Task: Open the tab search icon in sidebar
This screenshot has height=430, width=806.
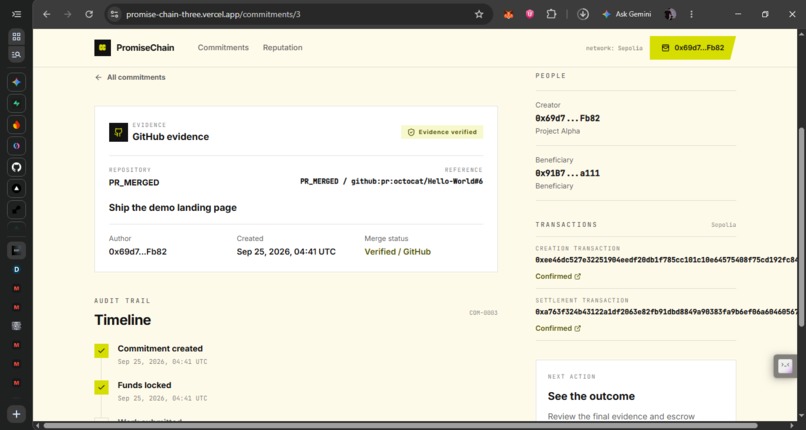Action: [16, 54]
